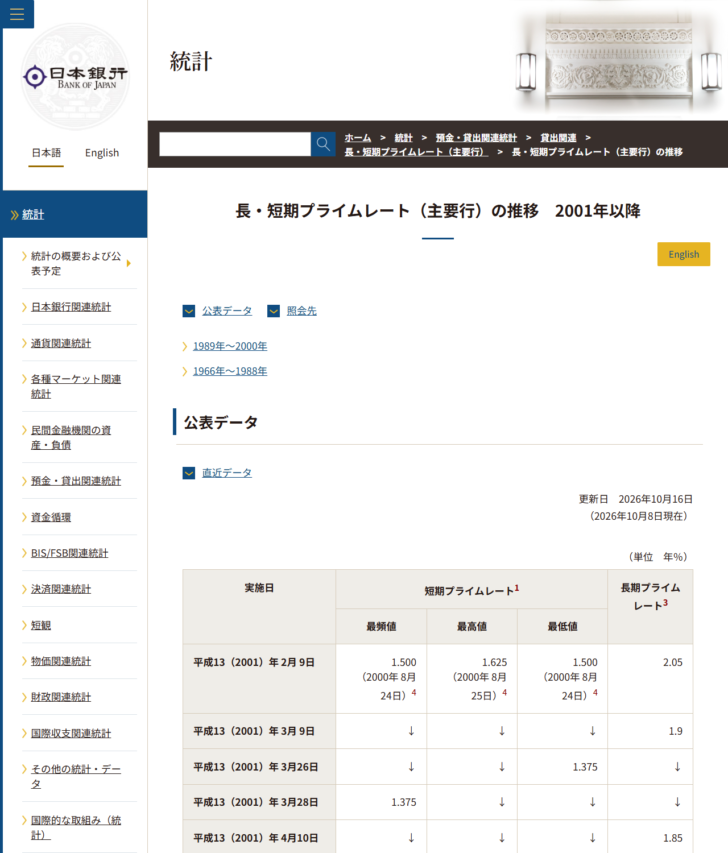This screenshot has height=853, width=728.
Task: Click footnote 3 on 長期プライムレート header
Action: pos(665,603)
